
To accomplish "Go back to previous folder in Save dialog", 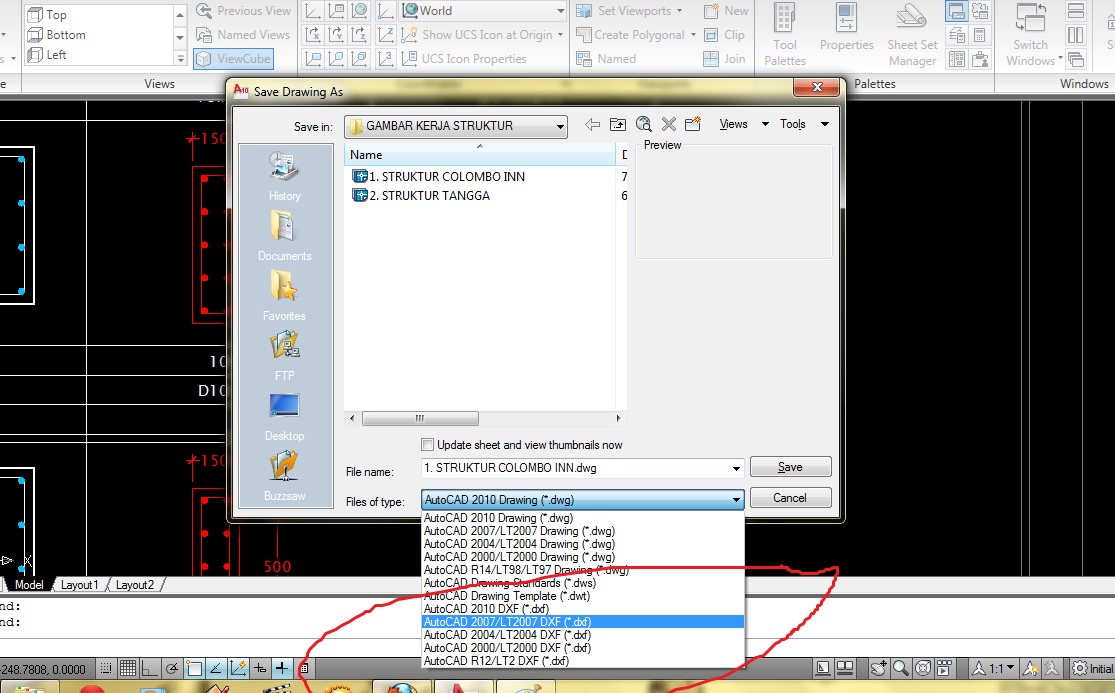I will coord(592,124).
